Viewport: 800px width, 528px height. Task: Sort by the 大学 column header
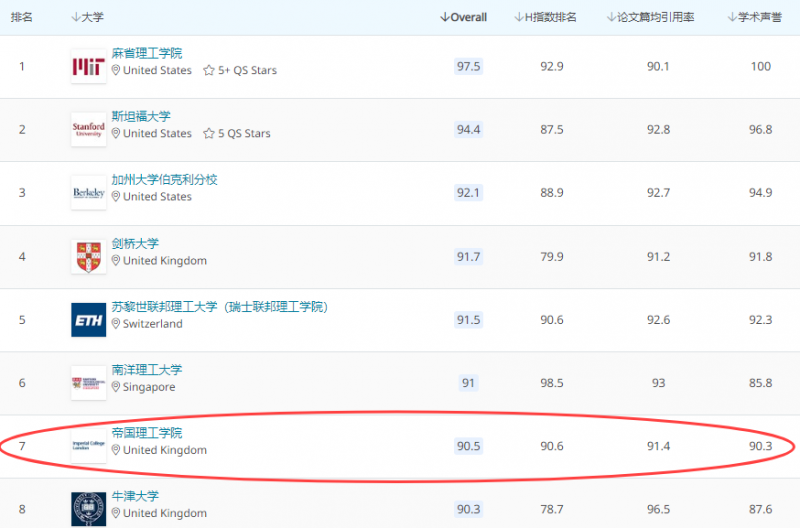coord(87,17)
